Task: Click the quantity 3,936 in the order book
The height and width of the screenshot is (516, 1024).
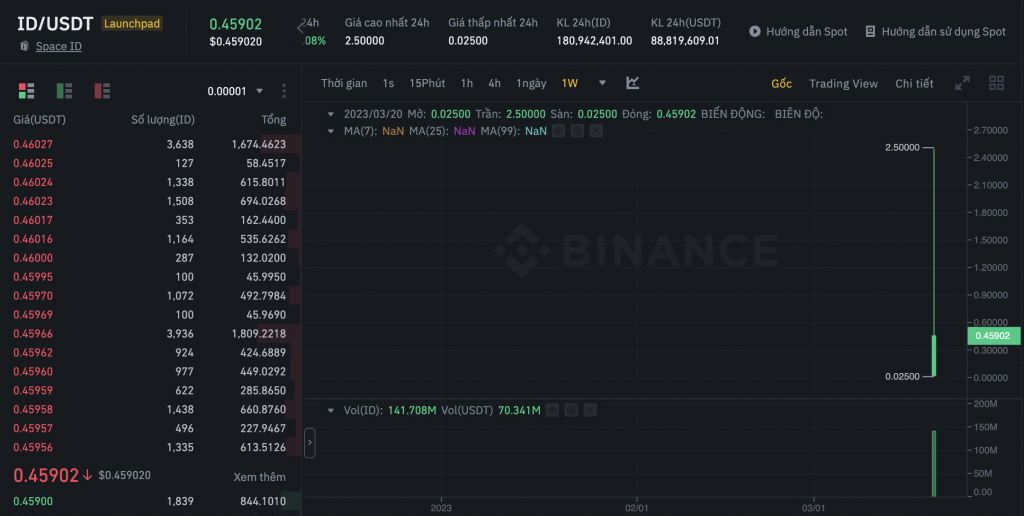Action: pyautogui.click(x=180, y=334)
